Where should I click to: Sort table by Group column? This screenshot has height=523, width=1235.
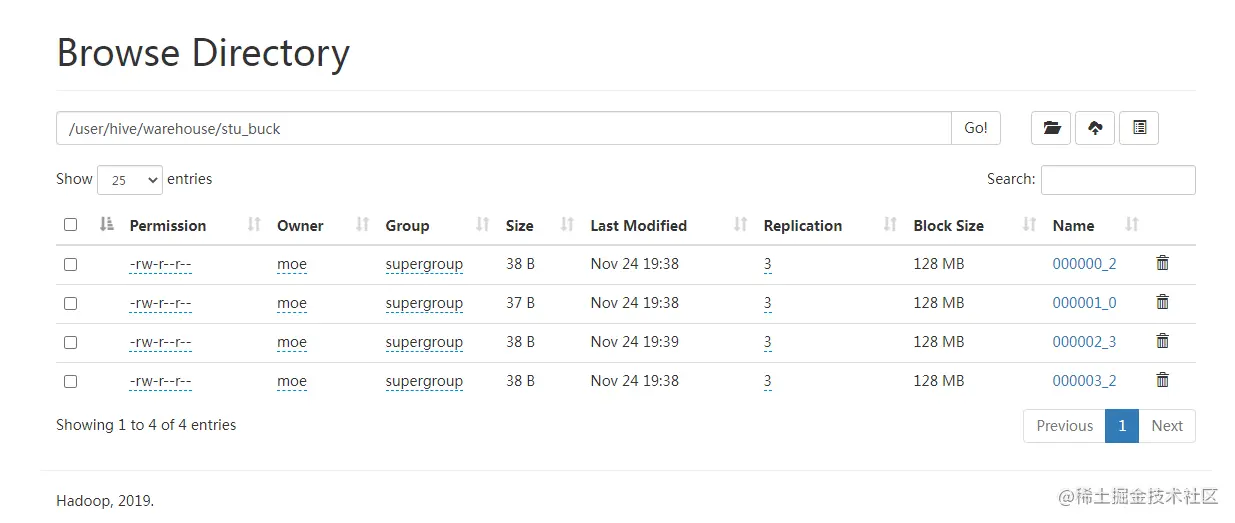click(x=482, y=225)
